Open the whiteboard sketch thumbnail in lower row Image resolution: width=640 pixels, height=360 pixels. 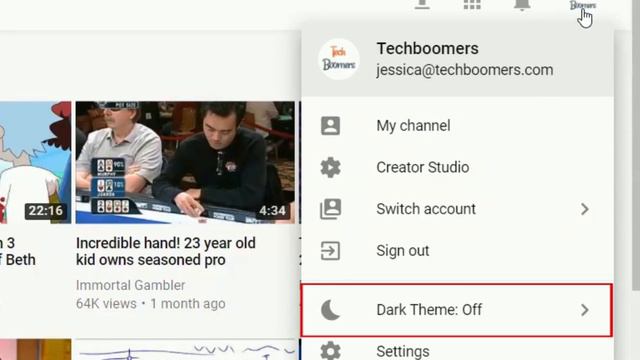[x=185, y=350]
